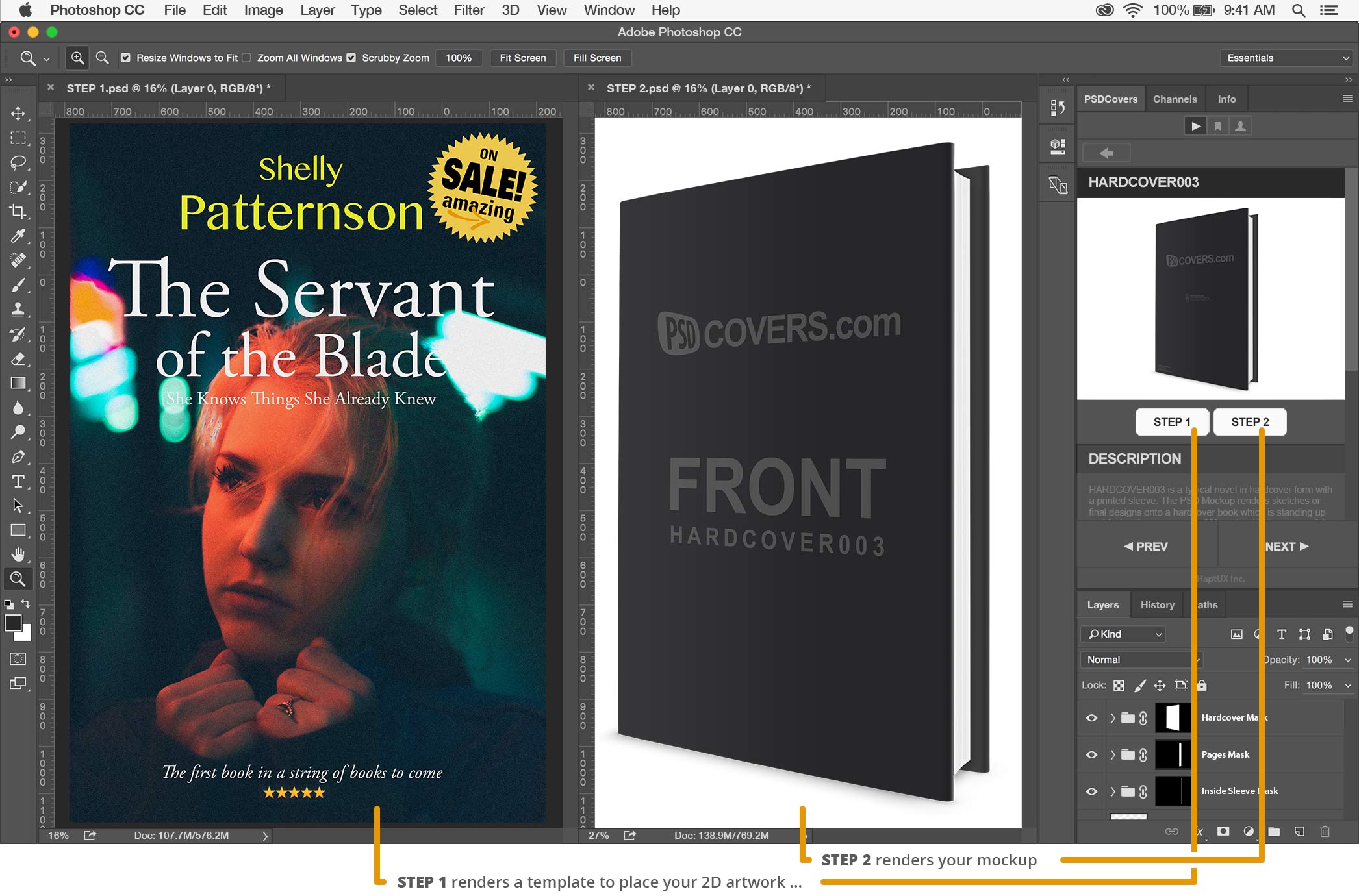Uncheck Resize Windows to Fit
Image resolution: width=1359 pixels, height=896 pixels.
tap(125, 58)
